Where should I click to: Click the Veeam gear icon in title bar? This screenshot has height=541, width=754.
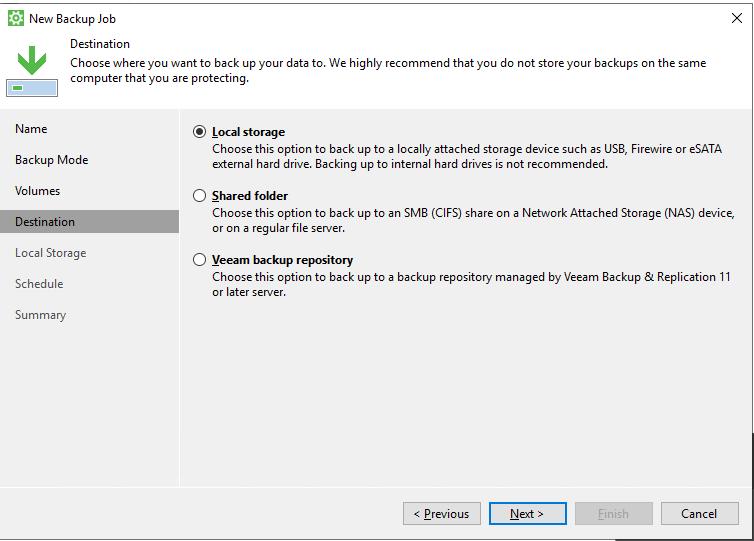pos(16,18)
